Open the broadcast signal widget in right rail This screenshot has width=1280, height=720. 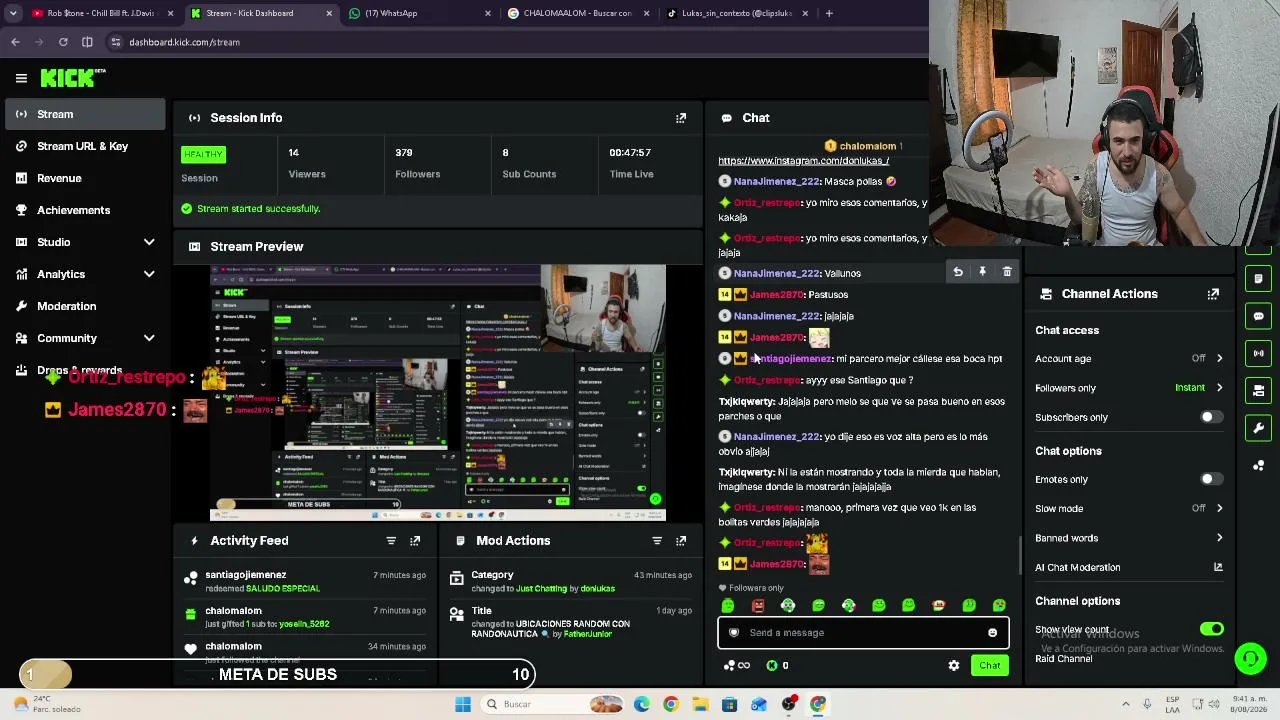point(1258,353)
